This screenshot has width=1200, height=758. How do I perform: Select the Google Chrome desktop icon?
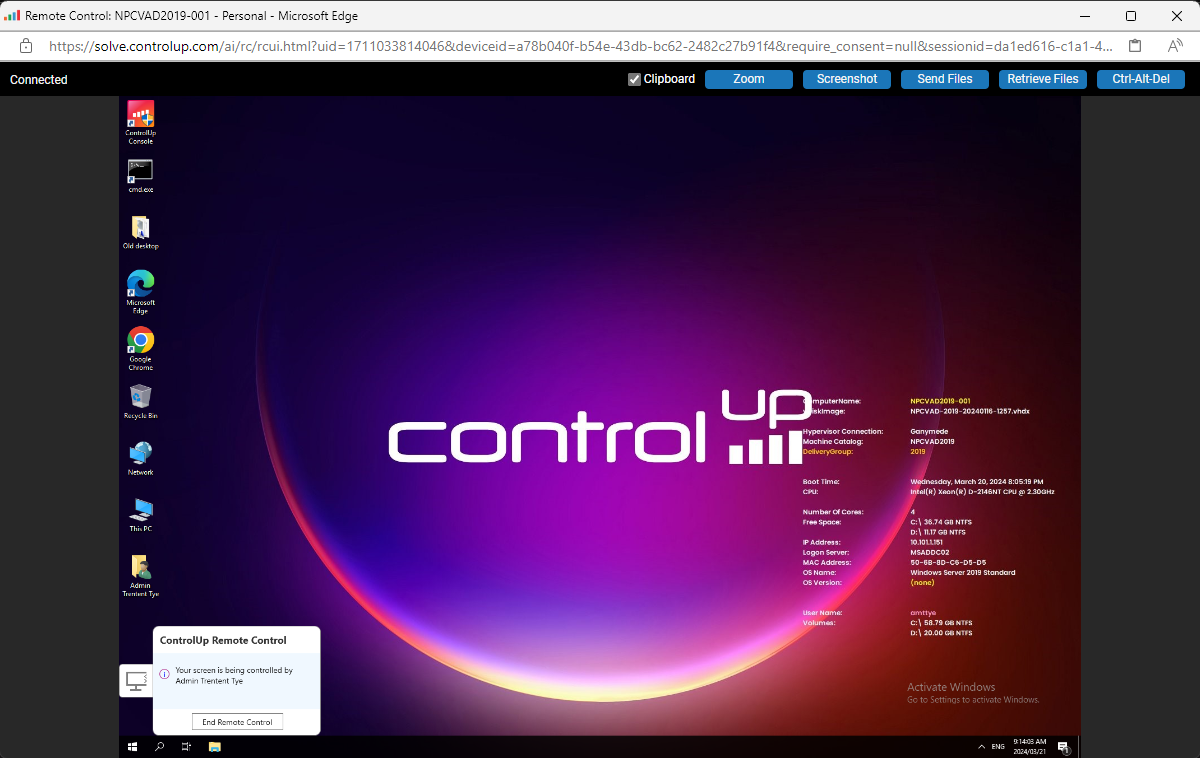point(140,341)
